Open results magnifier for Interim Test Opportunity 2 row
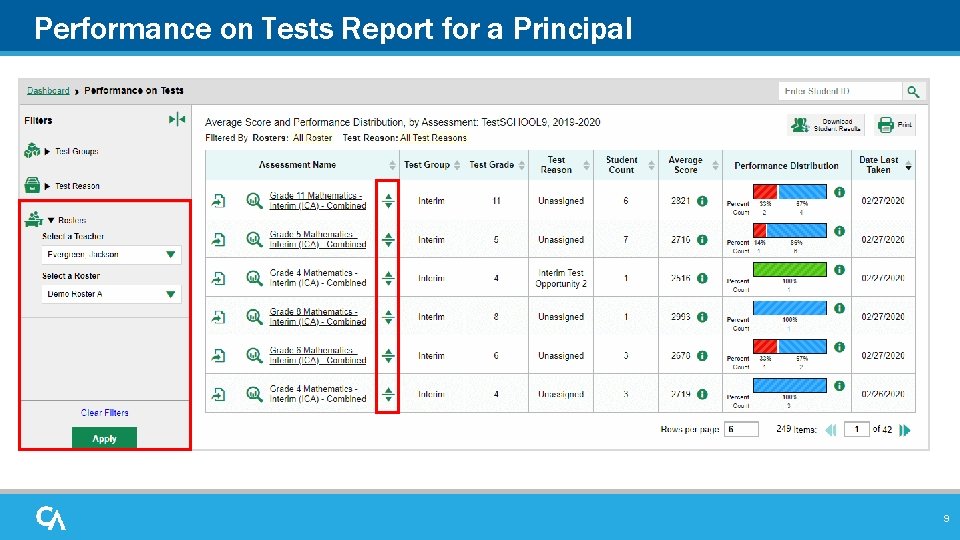960x540 pixels. (x=254, y=278)
